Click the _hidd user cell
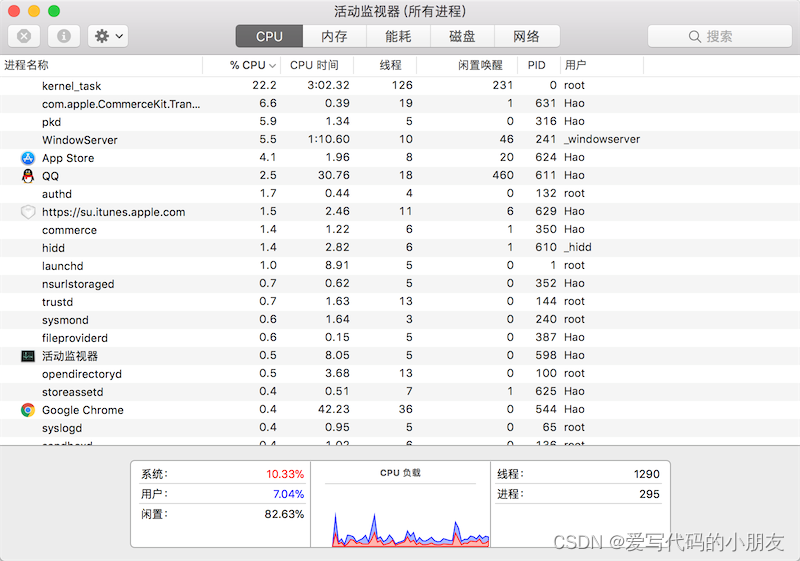The width and height of the screenshot is (800, 561). [x=578, y=247]
